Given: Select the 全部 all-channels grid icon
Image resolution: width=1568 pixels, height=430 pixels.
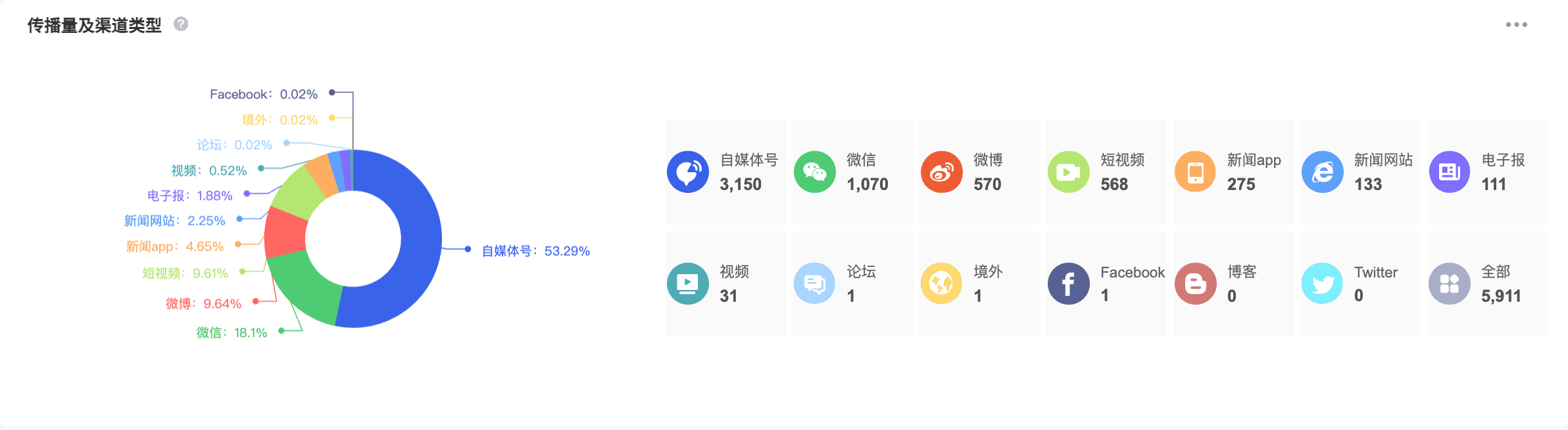Looking at the screenshot, I should (x=1450, y=284).
